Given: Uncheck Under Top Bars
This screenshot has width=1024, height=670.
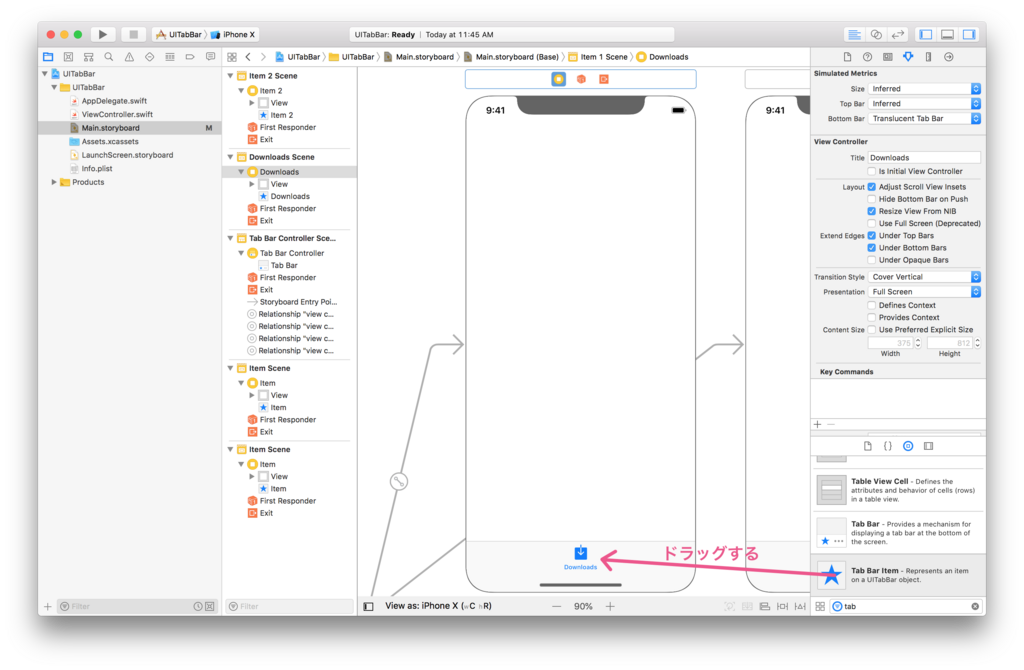Looking at the screenshot, I should (871, 236).
